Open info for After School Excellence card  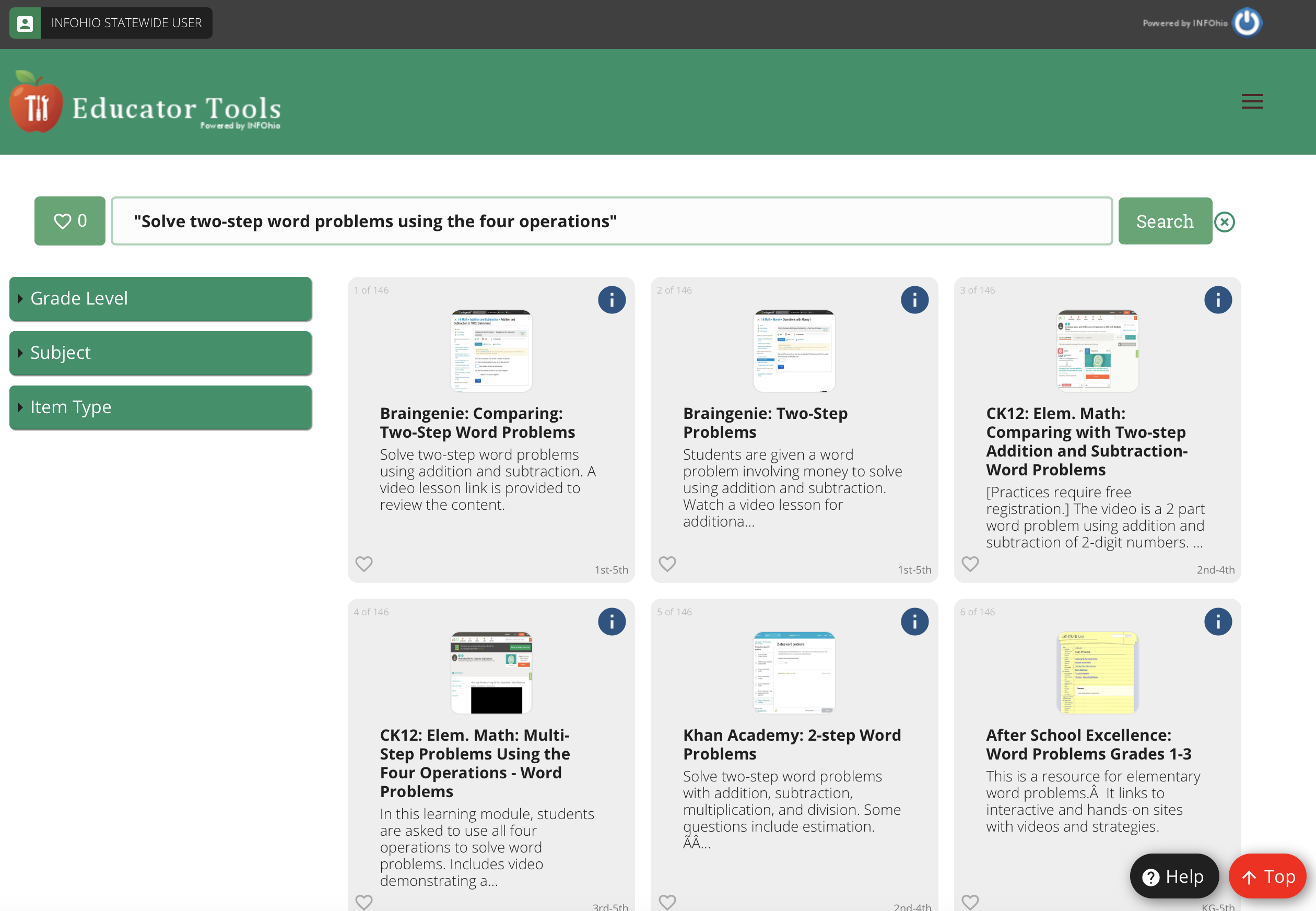tap(1218, 622)
